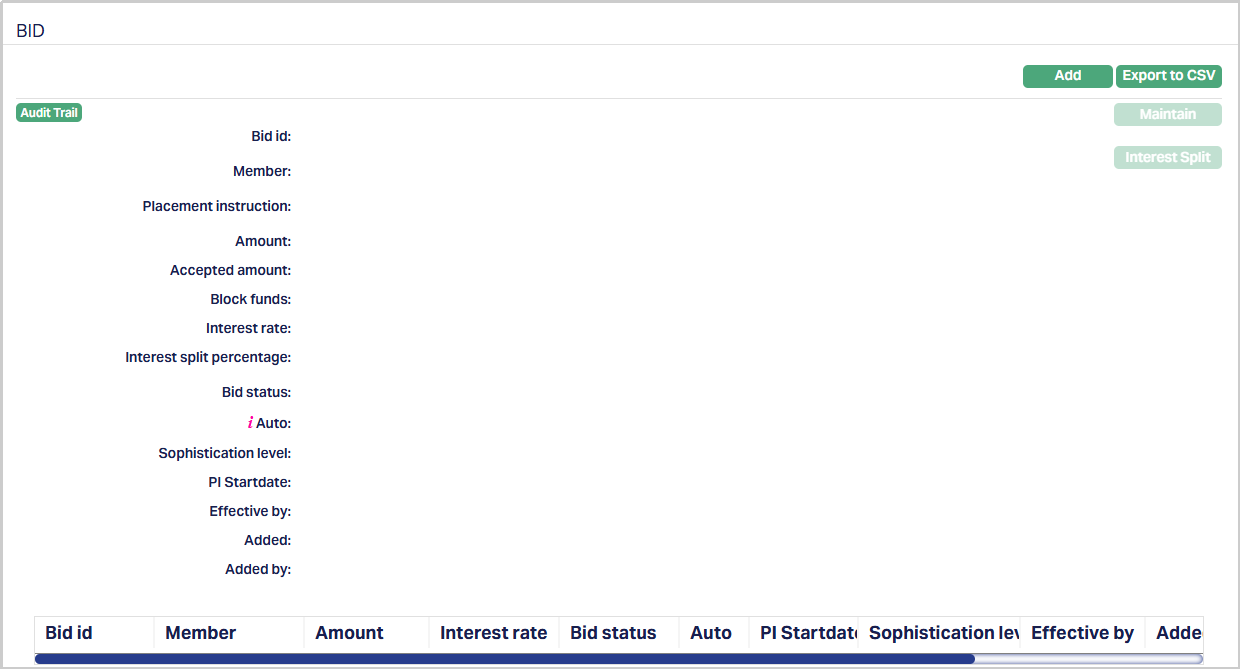Viewport: 1240px width, 669px height.
Task: Click the Add button
Action: [1067, 76]
